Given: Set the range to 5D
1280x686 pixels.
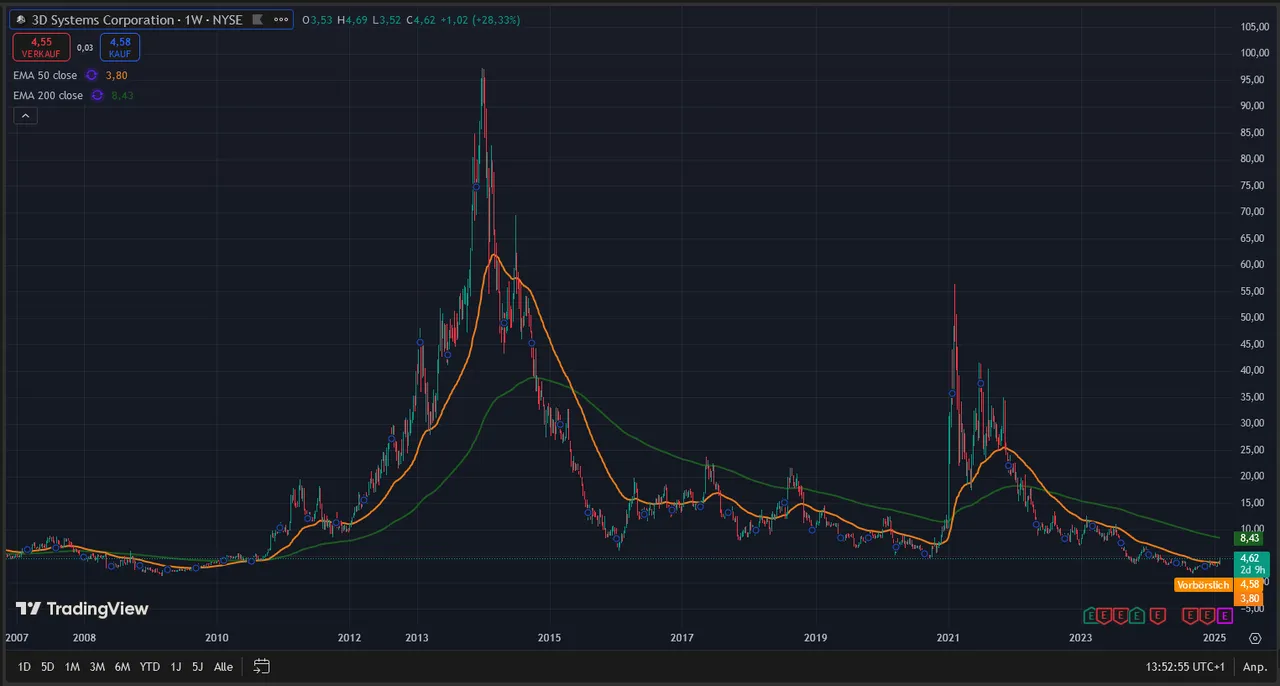Looking at the screenshot, I should 48,666.
